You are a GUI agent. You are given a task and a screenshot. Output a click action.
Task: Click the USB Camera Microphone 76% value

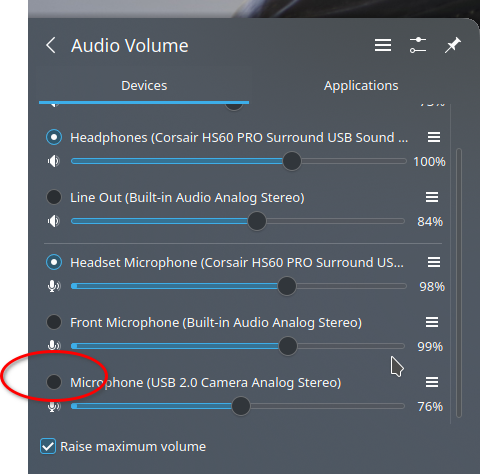[430, 407]
